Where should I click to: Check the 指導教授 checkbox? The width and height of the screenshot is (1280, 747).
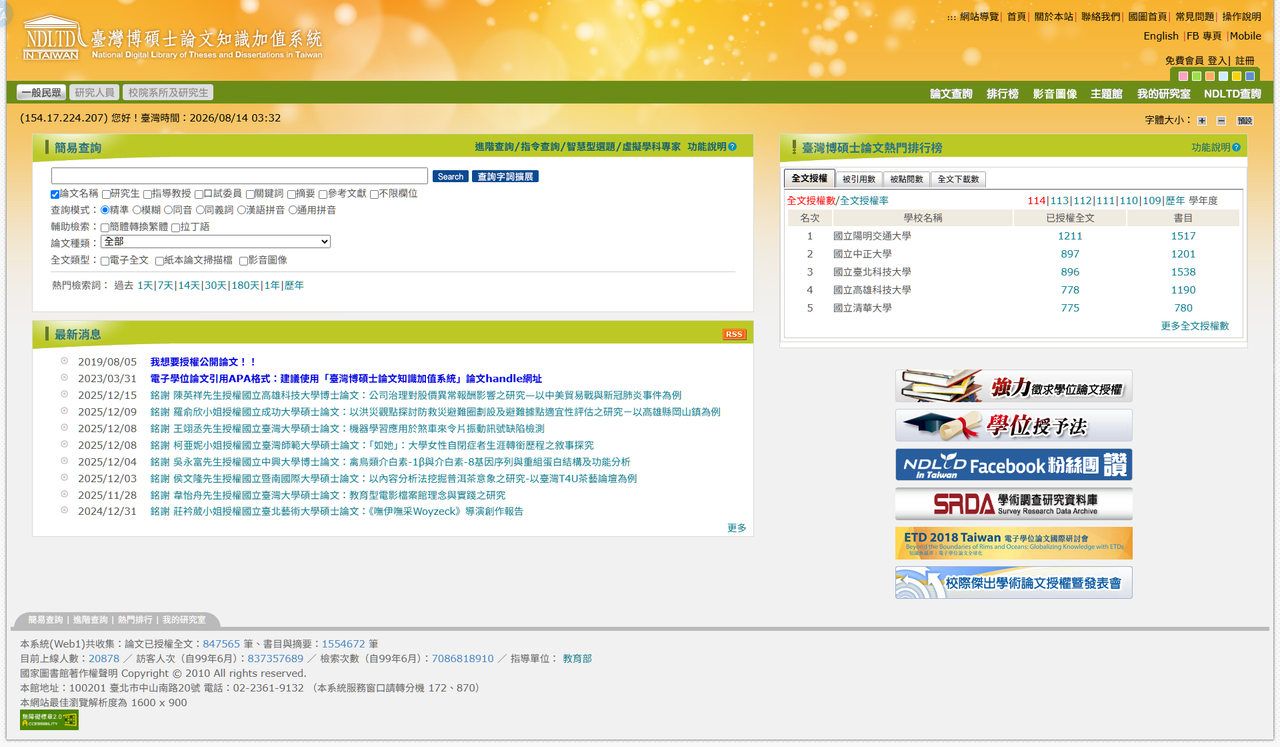(148, 194)
